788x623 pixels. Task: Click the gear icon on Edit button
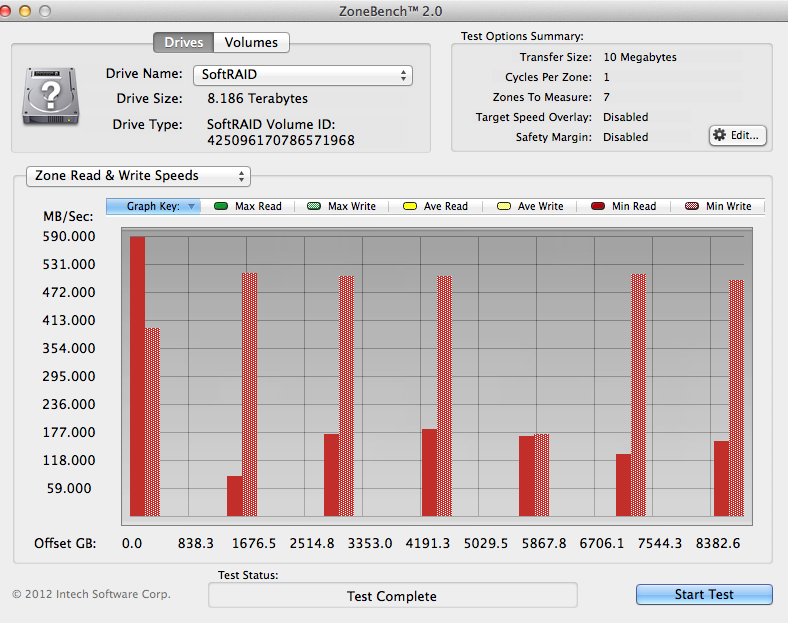720,135
